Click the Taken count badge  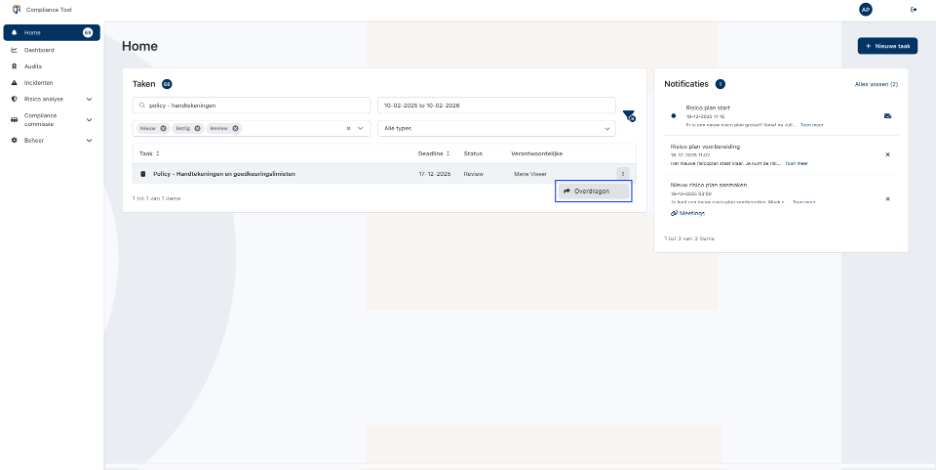coord(167,84)
